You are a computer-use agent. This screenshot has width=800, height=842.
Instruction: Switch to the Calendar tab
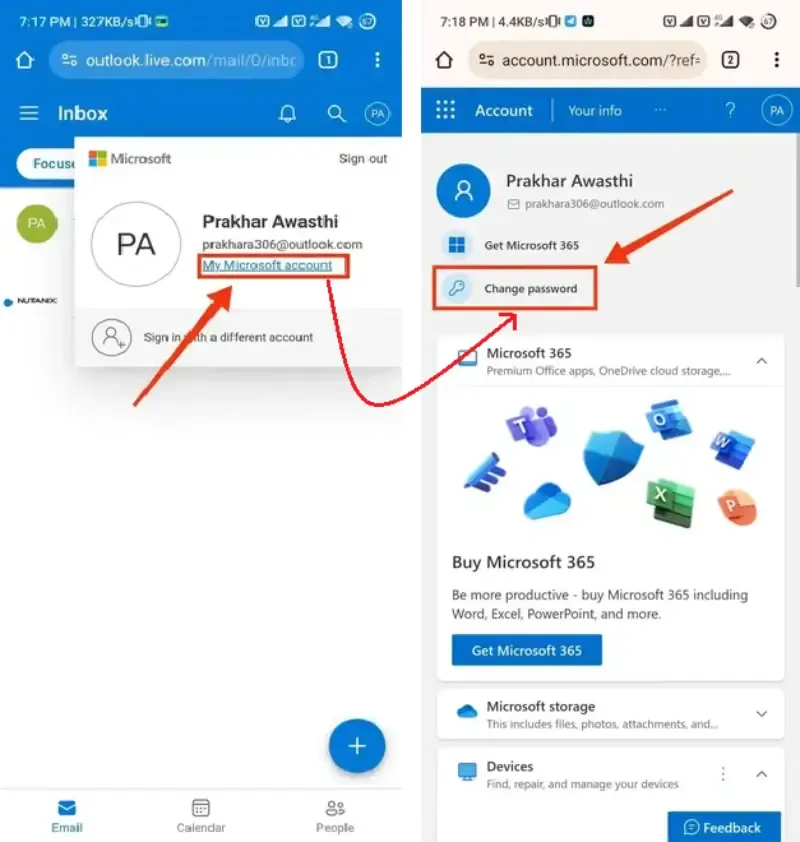201,816
